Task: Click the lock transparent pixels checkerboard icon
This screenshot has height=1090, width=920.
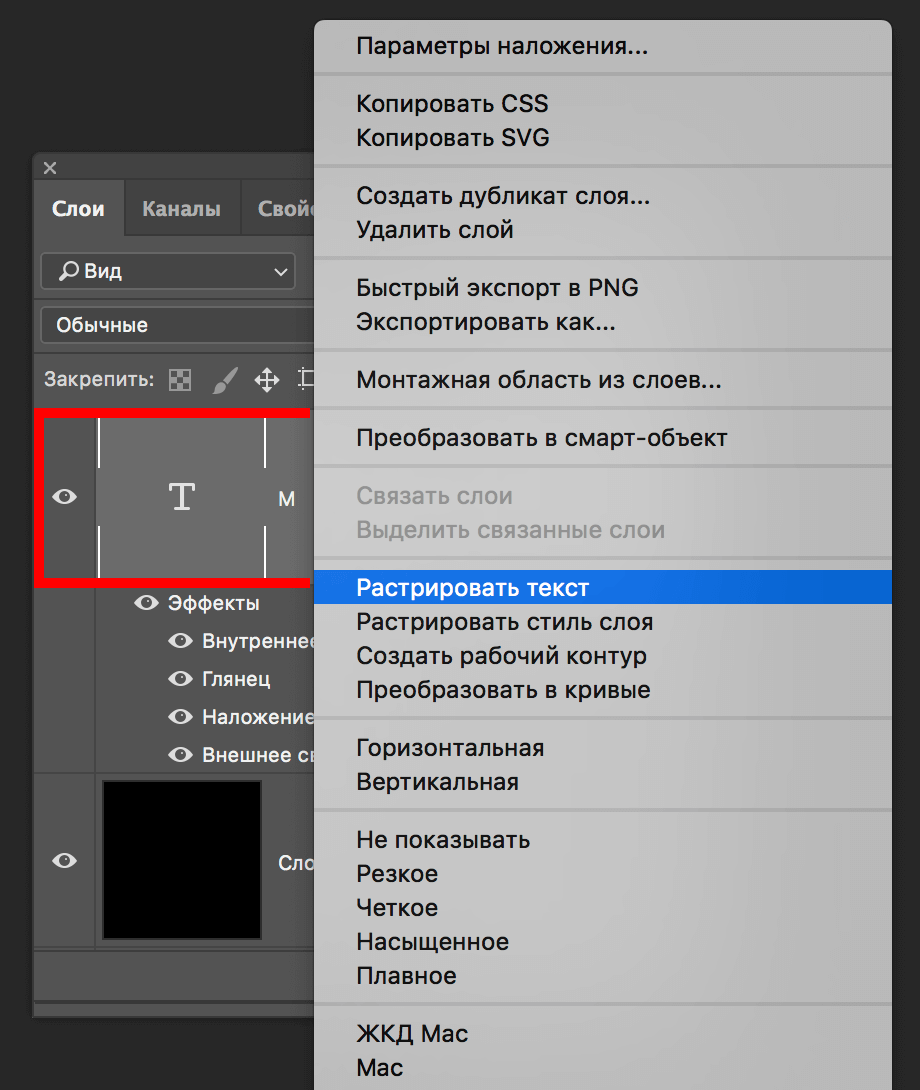Action: point(180,380)
